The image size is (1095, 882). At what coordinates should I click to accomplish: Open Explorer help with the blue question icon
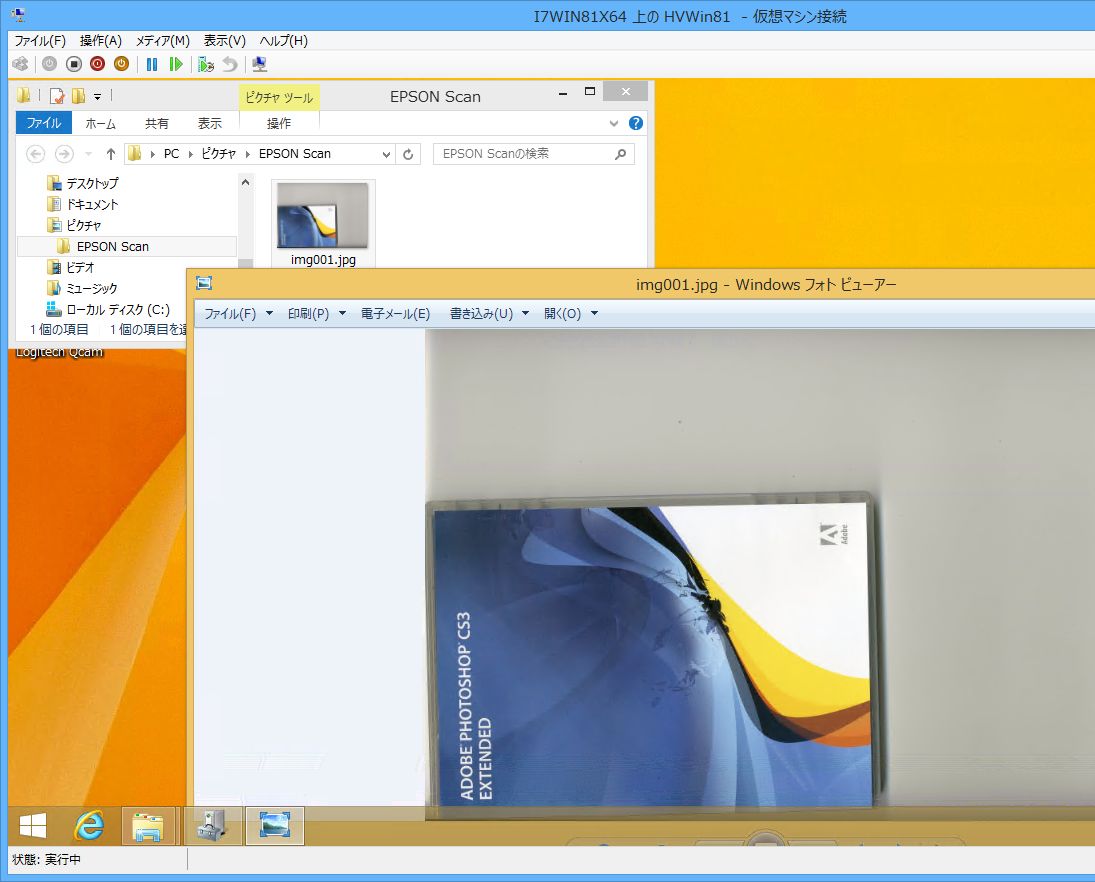coord(635,123)
